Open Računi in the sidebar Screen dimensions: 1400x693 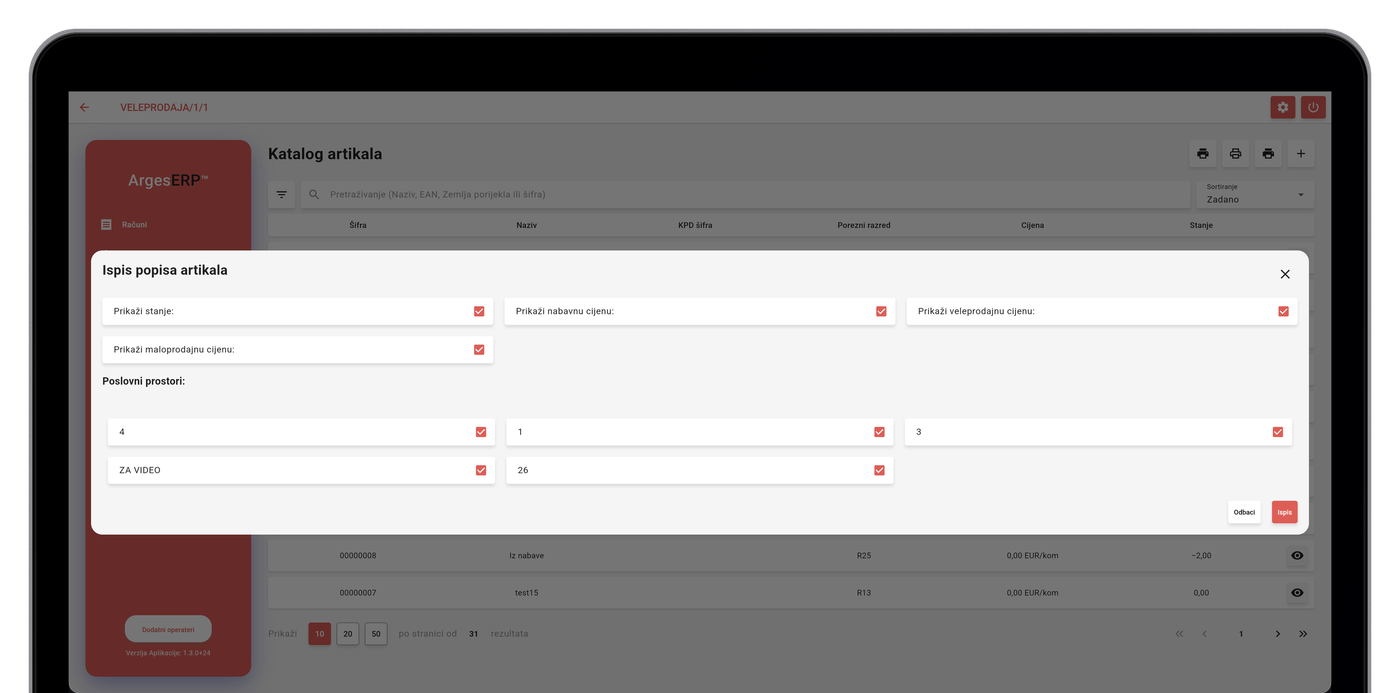(134, 225)
